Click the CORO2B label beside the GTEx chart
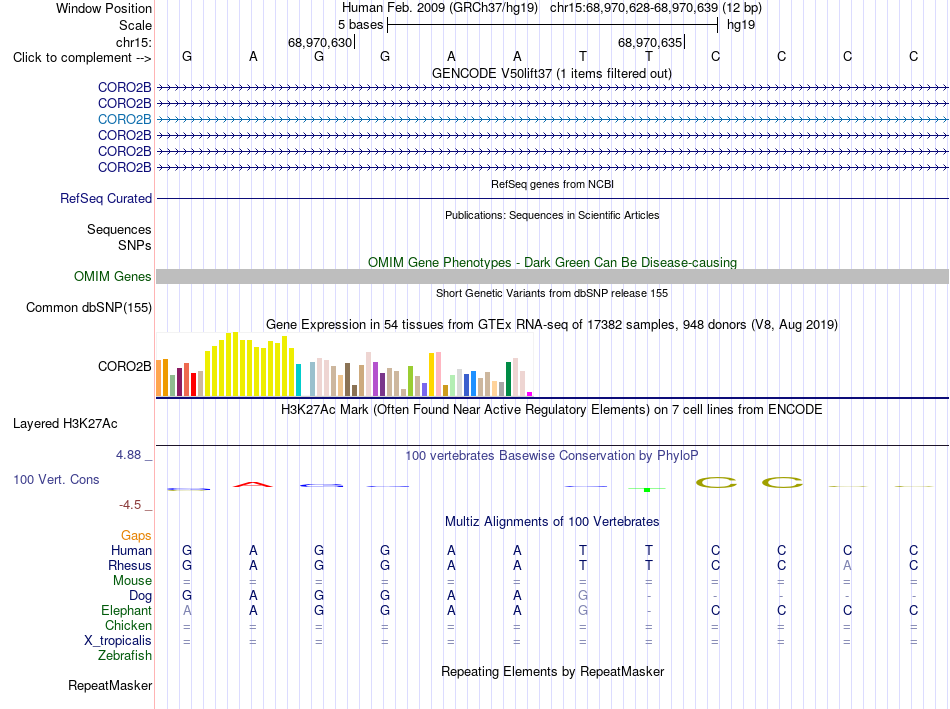This screenshot has width=950, height=709. click(124, 367)
